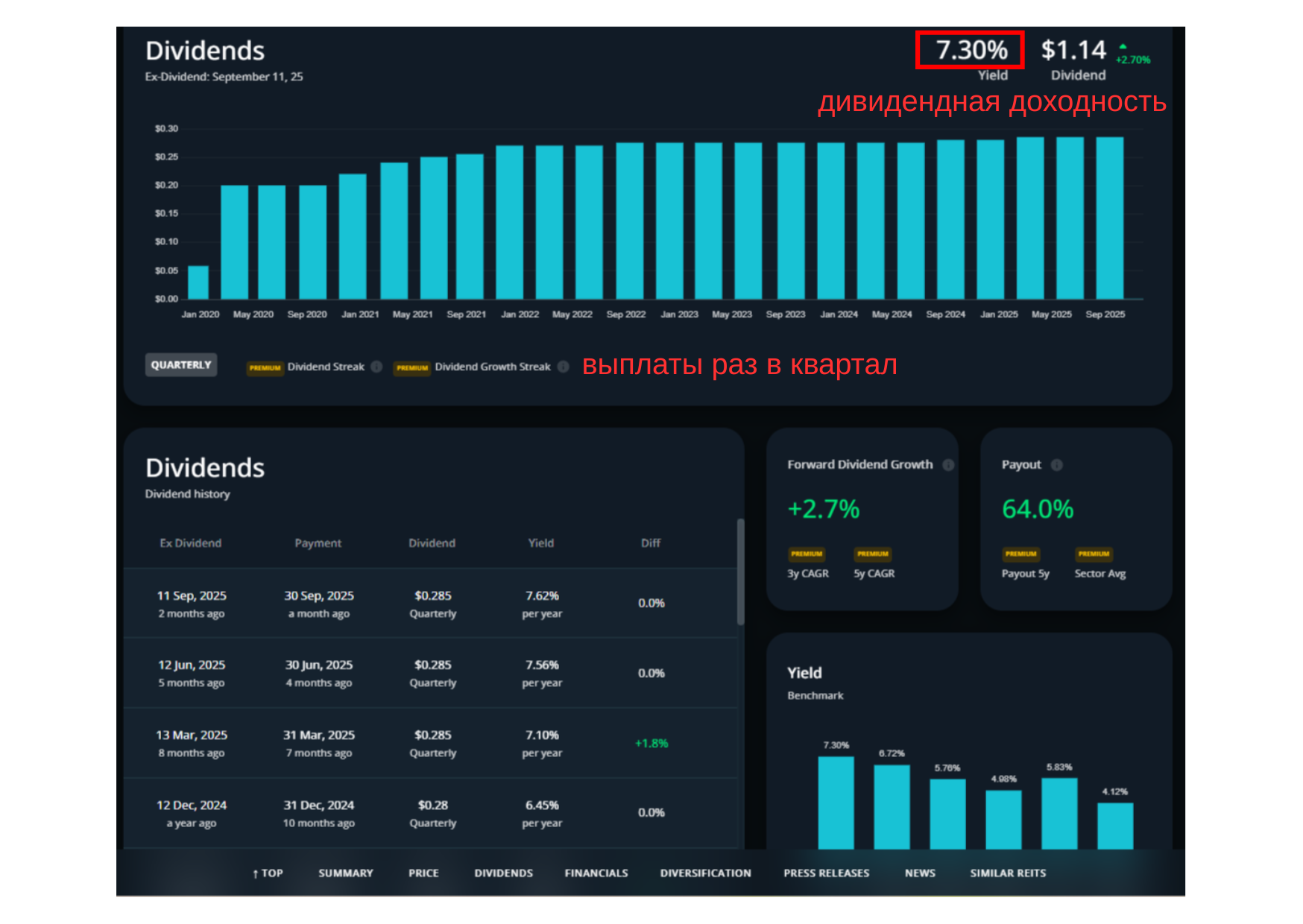Screen dimensions: 1303x924
Task: Click the 7.10% yield cell
Action: pyautogui.click(x=542, y=735)
